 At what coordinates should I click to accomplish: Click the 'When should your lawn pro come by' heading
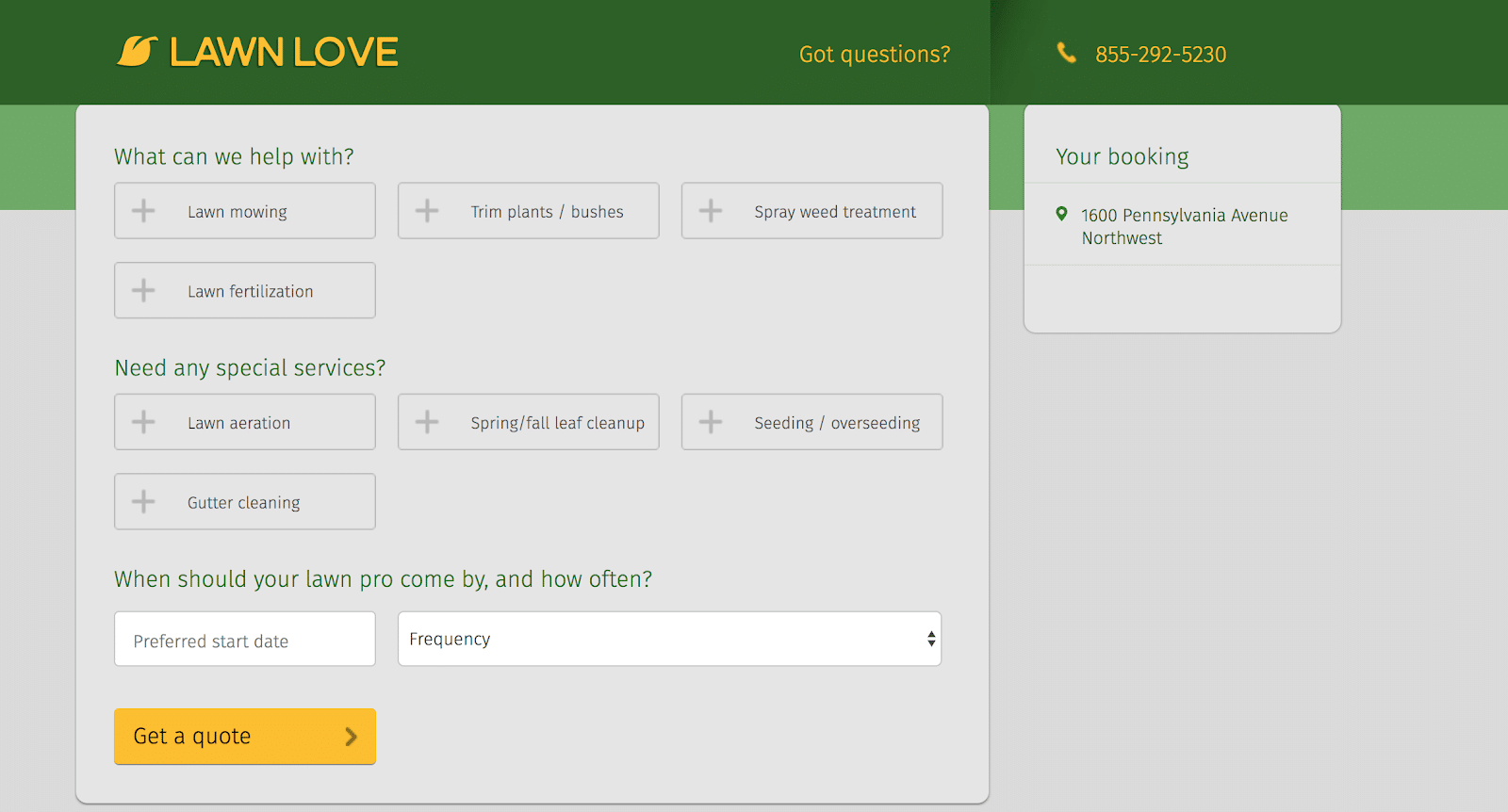click(x=383, y=578)
